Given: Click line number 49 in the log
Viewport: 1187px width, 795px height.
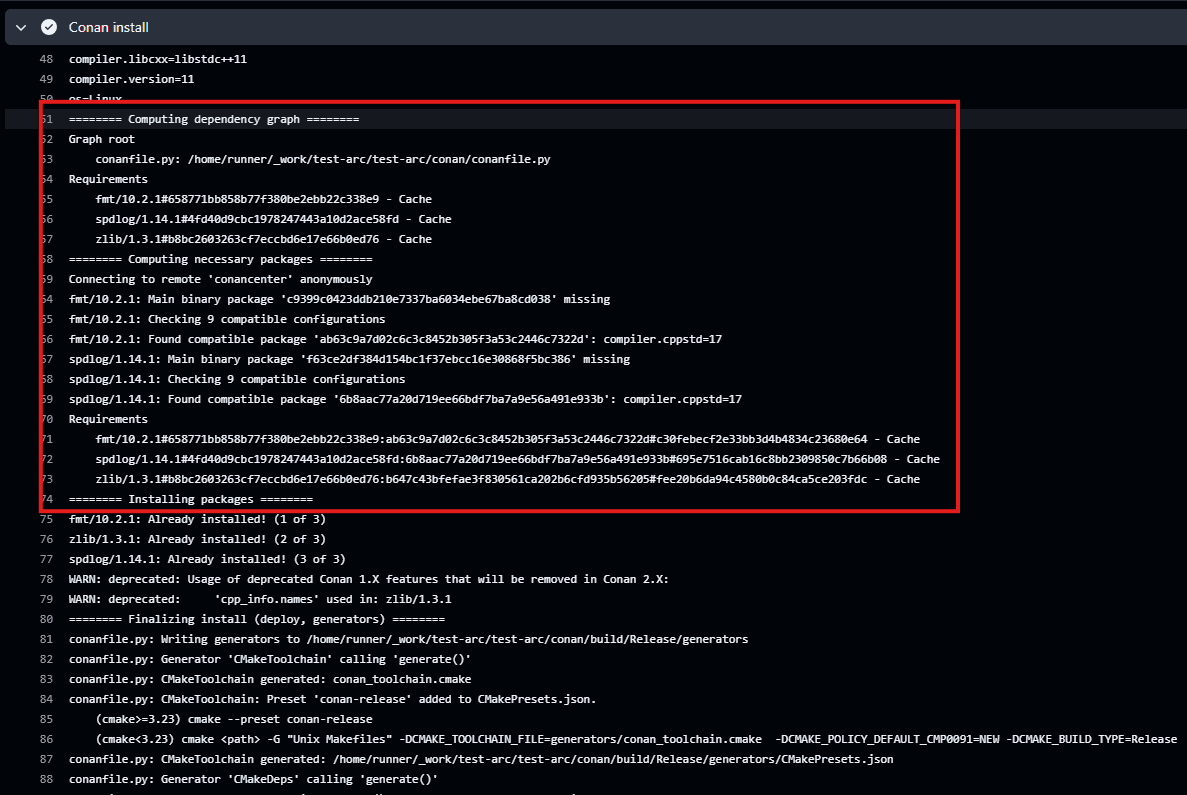Looking at the screenshot, I should 46,79.
